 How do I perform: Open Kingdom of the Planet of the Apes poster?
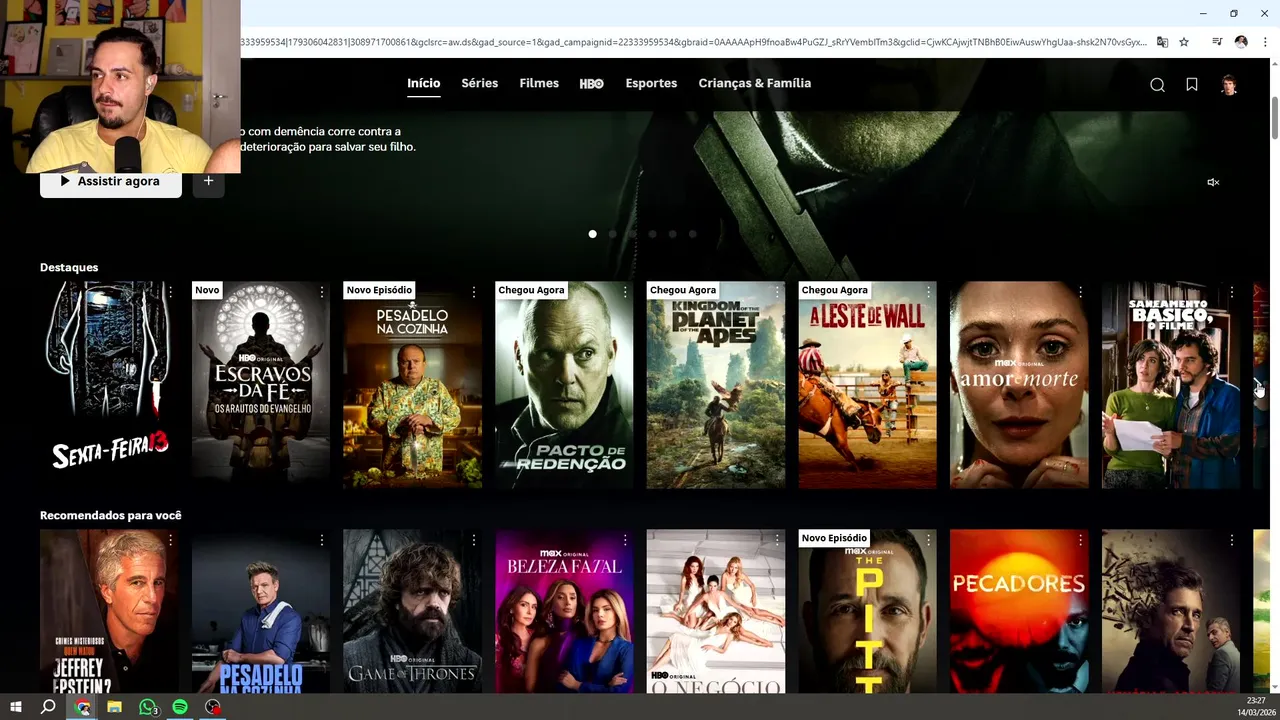click(716, 385)
